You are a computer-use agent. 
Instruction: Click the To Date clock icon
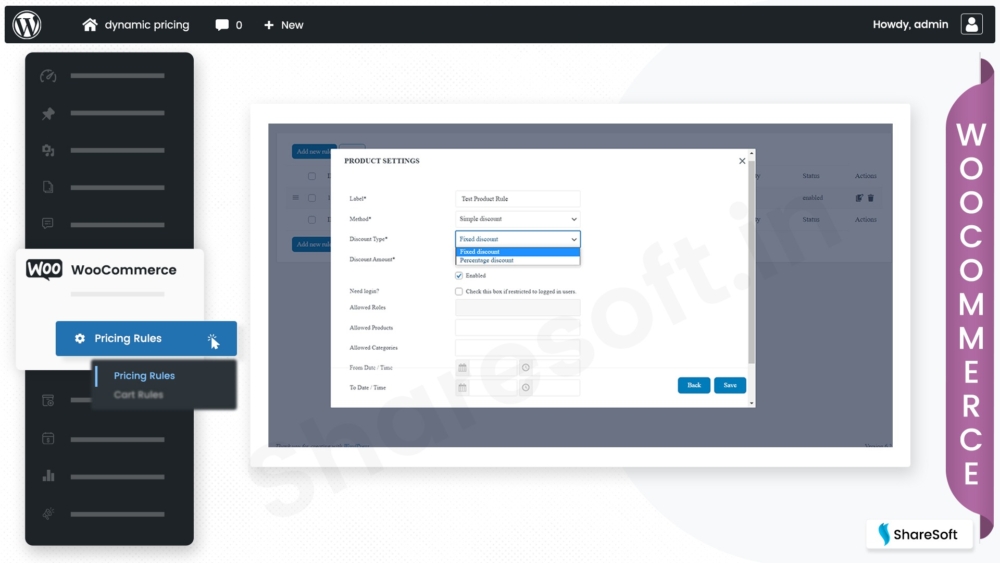[526, 388]
